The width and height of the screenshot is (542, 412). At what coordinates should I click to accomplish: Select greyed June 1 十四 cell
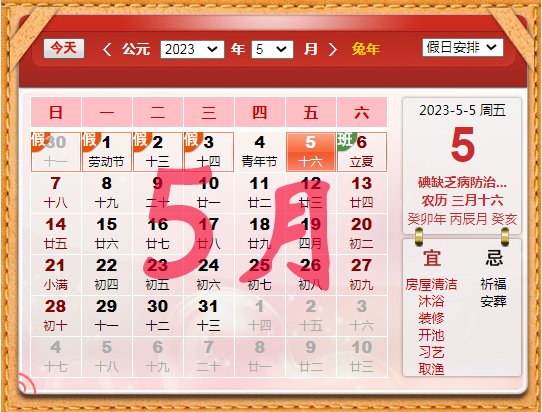click(260, 316)
